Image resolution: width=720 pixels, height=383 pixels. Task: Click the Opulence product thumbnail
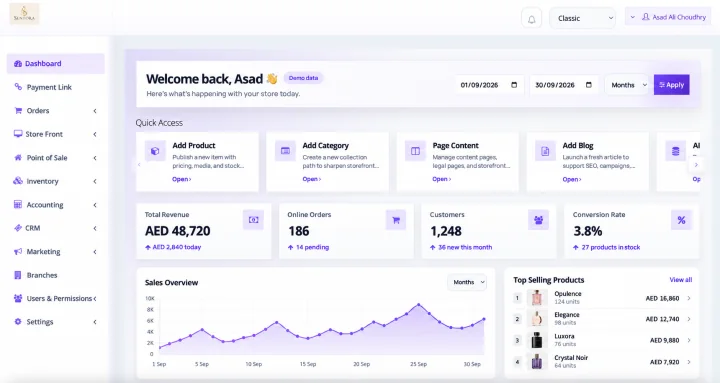tap(536, 298)
